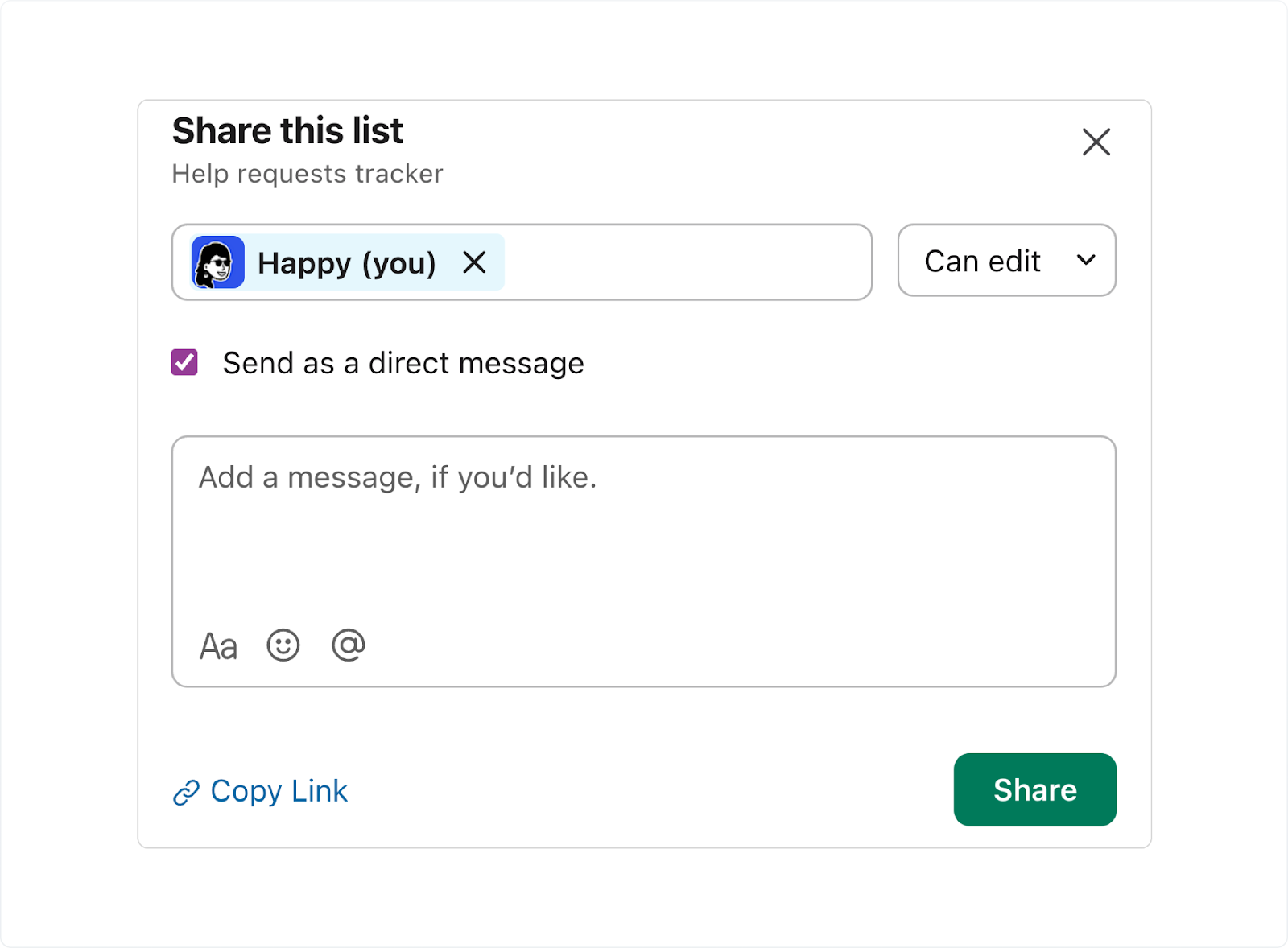Open the text formatting options with Aa icon

(218, 645)
